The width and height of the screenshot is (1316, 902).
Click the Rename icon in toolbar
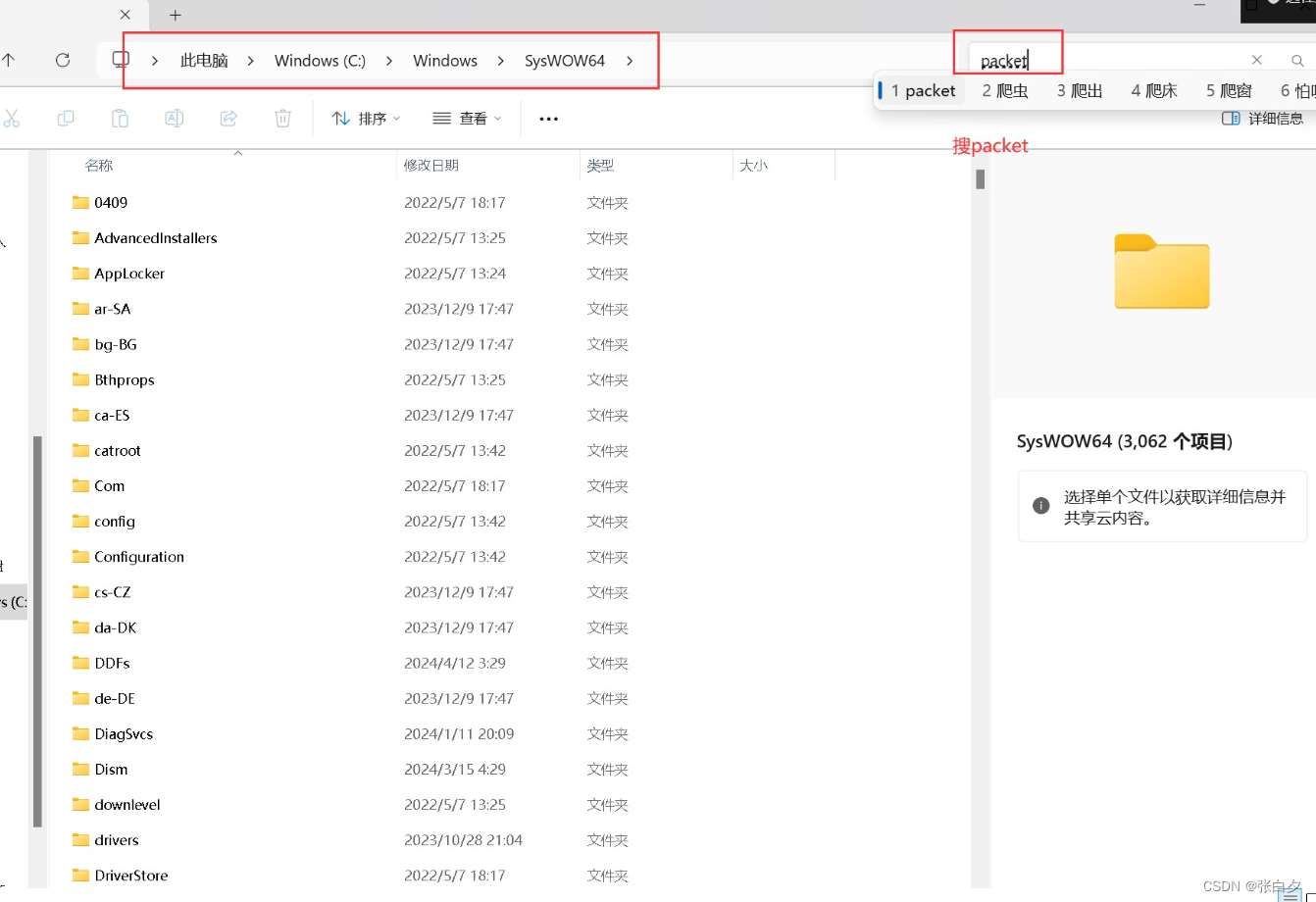coord(175,119)
